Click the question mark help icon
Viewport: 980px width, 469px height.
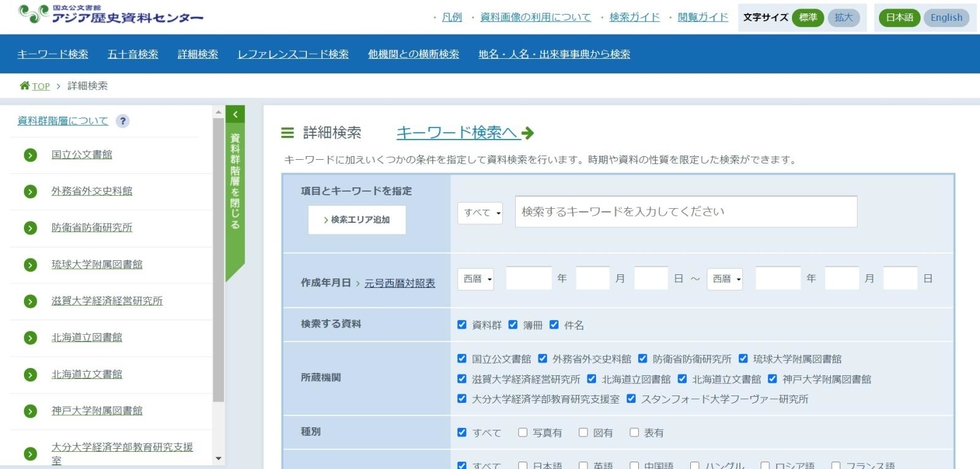pyautogui.click(x=122, y=121)
